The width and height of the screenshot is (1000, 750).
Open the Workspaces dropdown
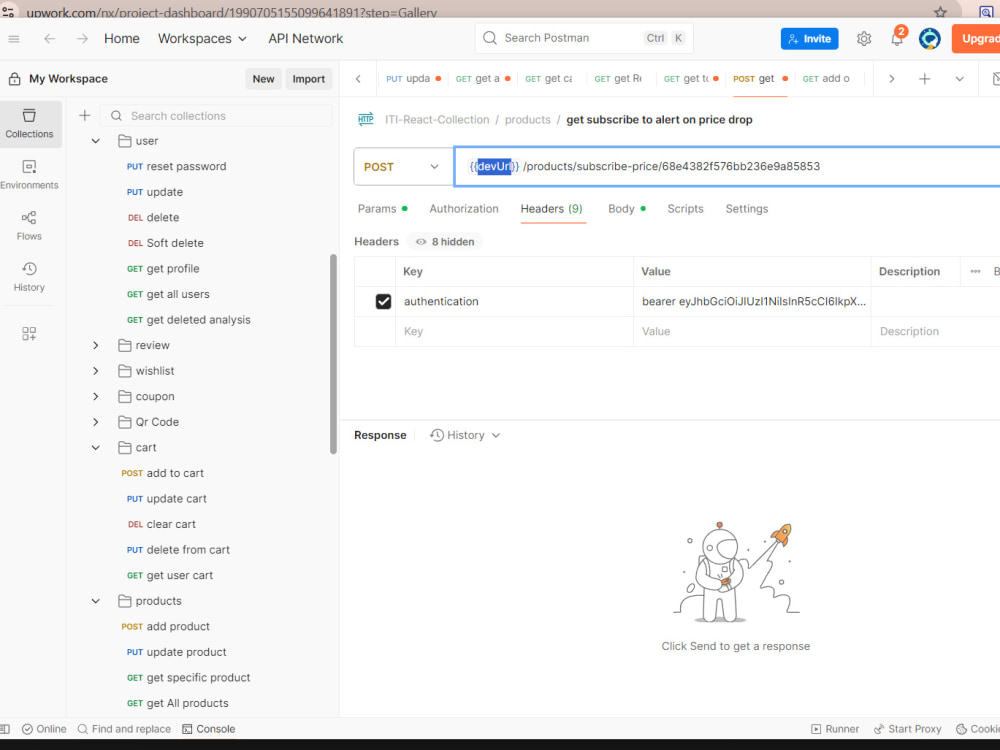[x=202, y=39]
